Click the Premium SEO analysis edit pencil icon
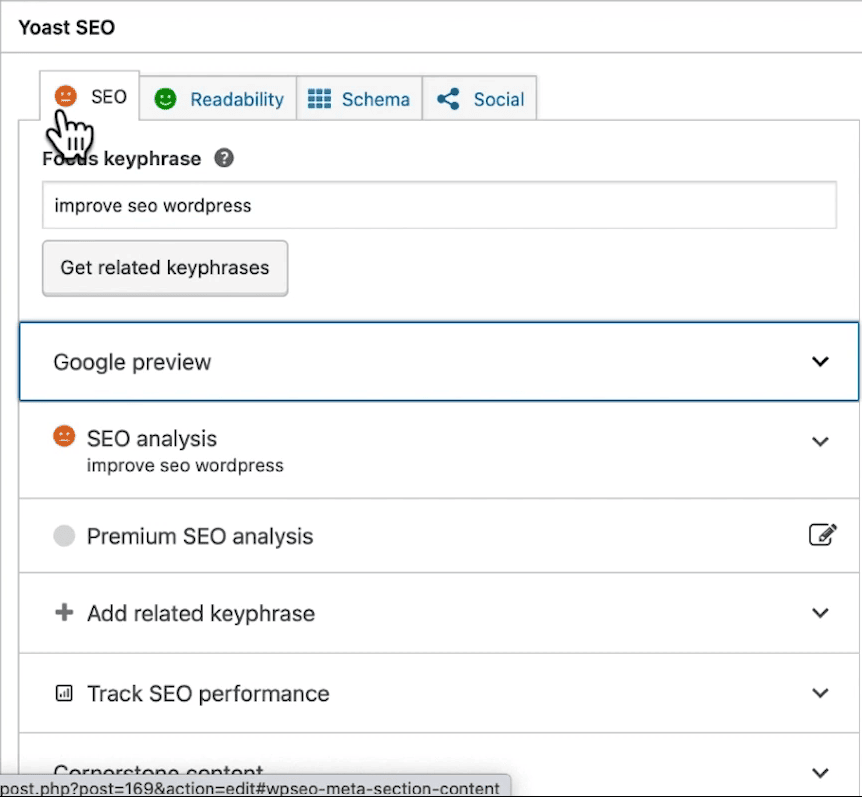 point(822,534)
